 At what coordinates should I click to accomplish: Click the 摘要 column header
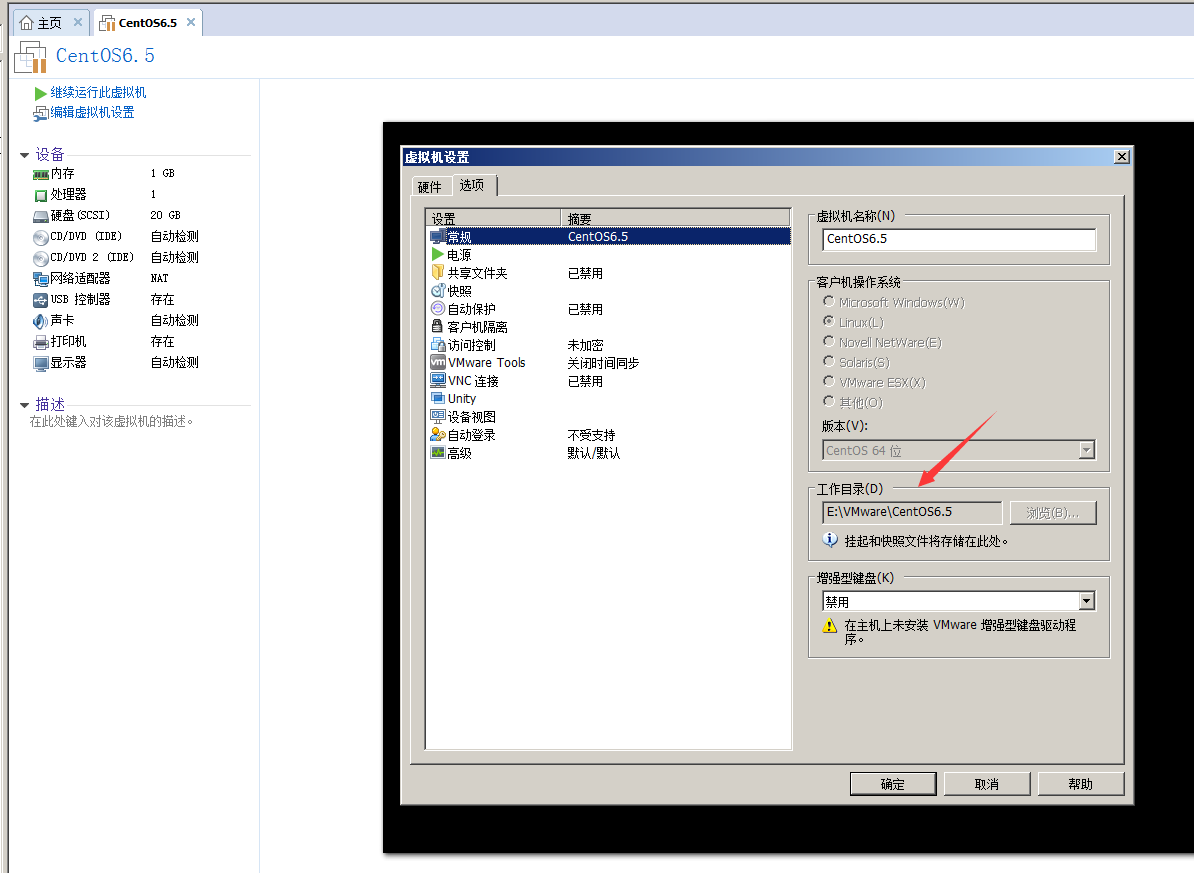(x=675, y=218)
